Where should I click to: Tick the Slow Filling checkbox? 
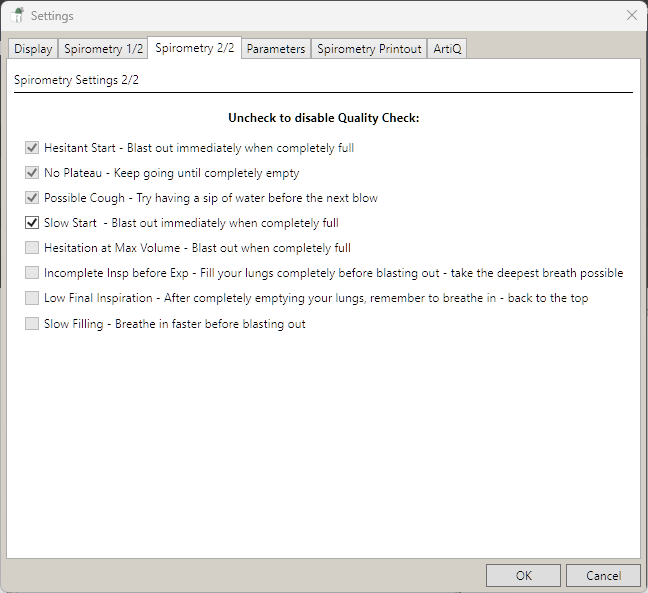(32, 323)
